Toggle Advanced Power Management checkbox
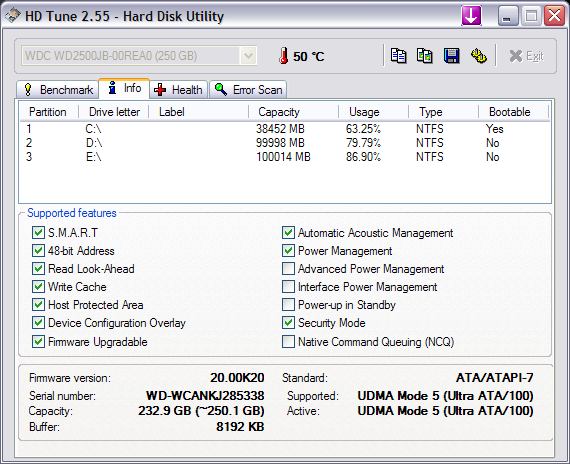This screenshot has height=464, width=570. click(x=288, y=269)
